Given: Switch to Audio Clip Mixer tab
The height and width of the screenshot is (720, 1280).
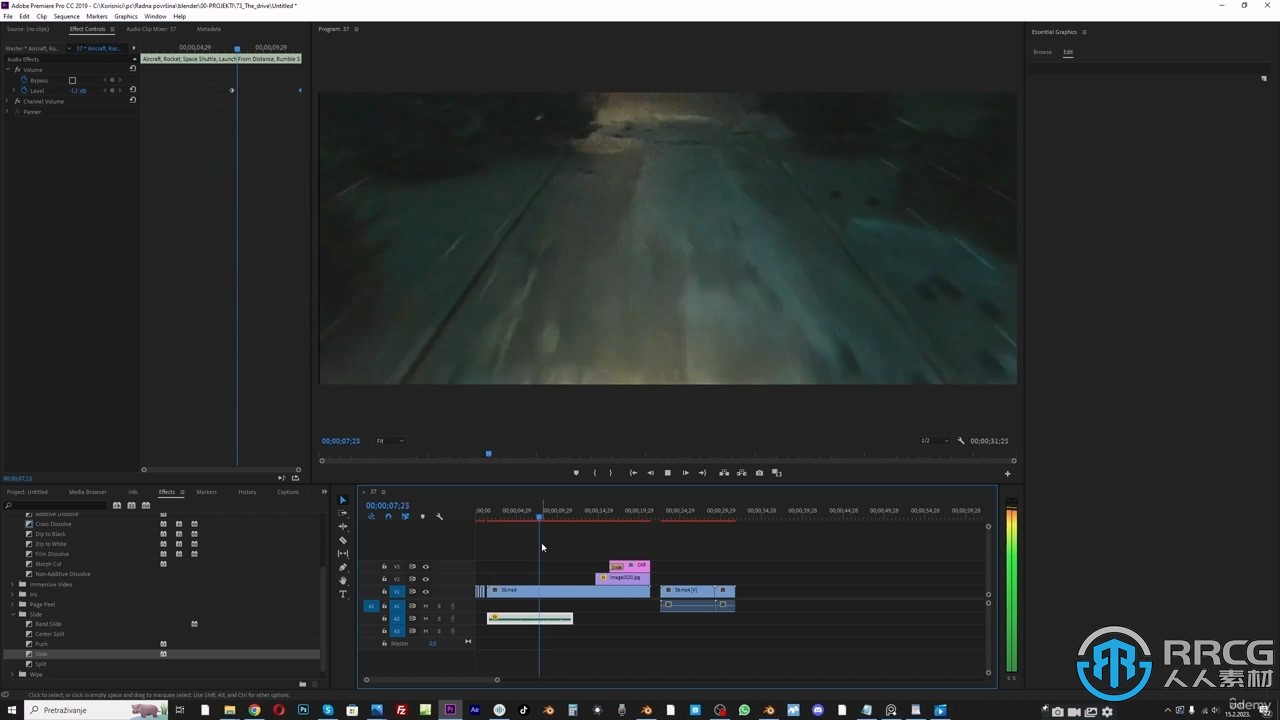Looking at the screenshot, I should [x=151, y=29].
